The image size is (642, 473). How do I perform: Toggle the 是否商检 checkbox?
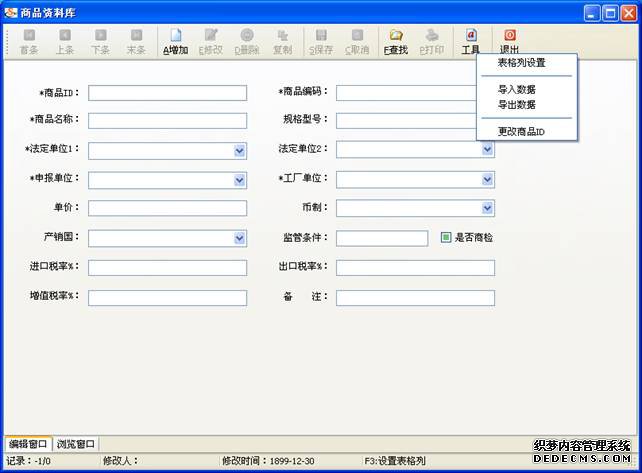pos(447,238)
